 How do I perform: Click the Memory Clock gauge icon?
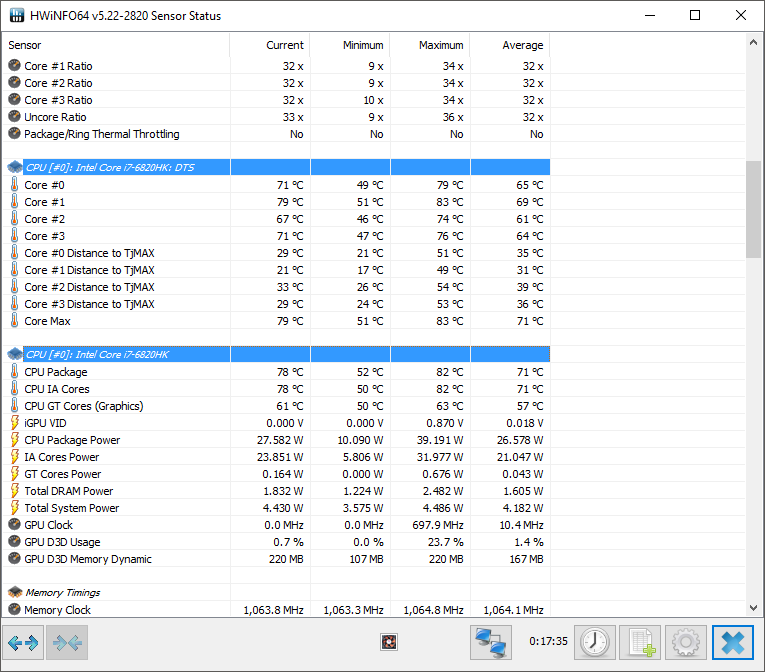[x=15, y=610]
